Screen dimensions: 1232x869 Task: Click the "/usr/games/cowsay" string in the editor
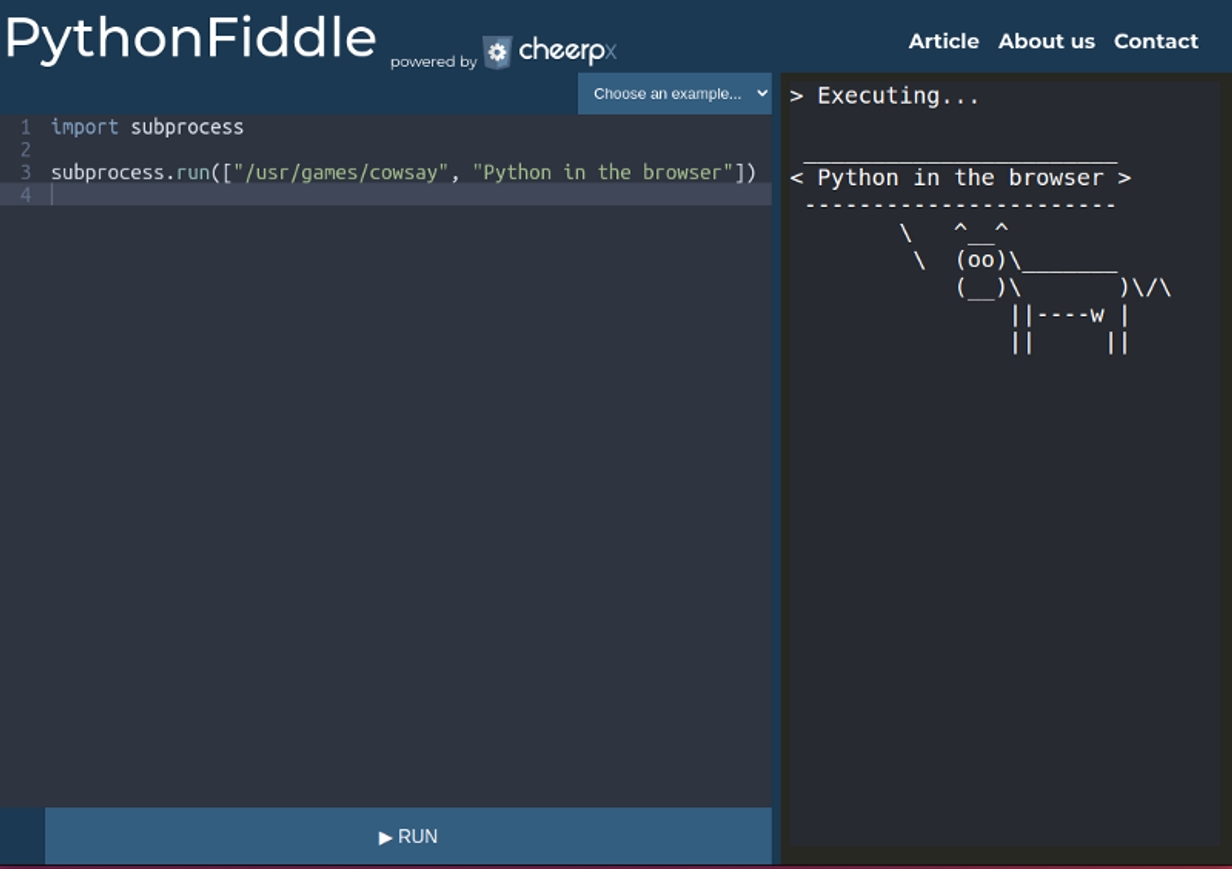[341, 172]
